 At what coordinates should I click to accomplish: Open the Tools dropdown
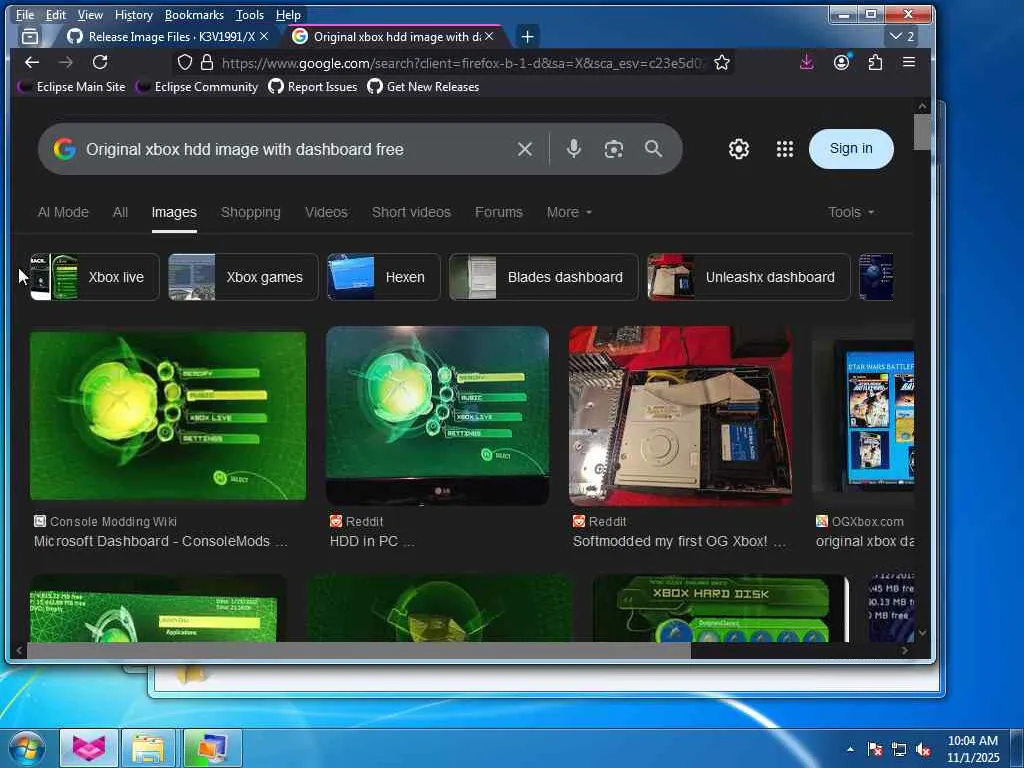(850, 212)
